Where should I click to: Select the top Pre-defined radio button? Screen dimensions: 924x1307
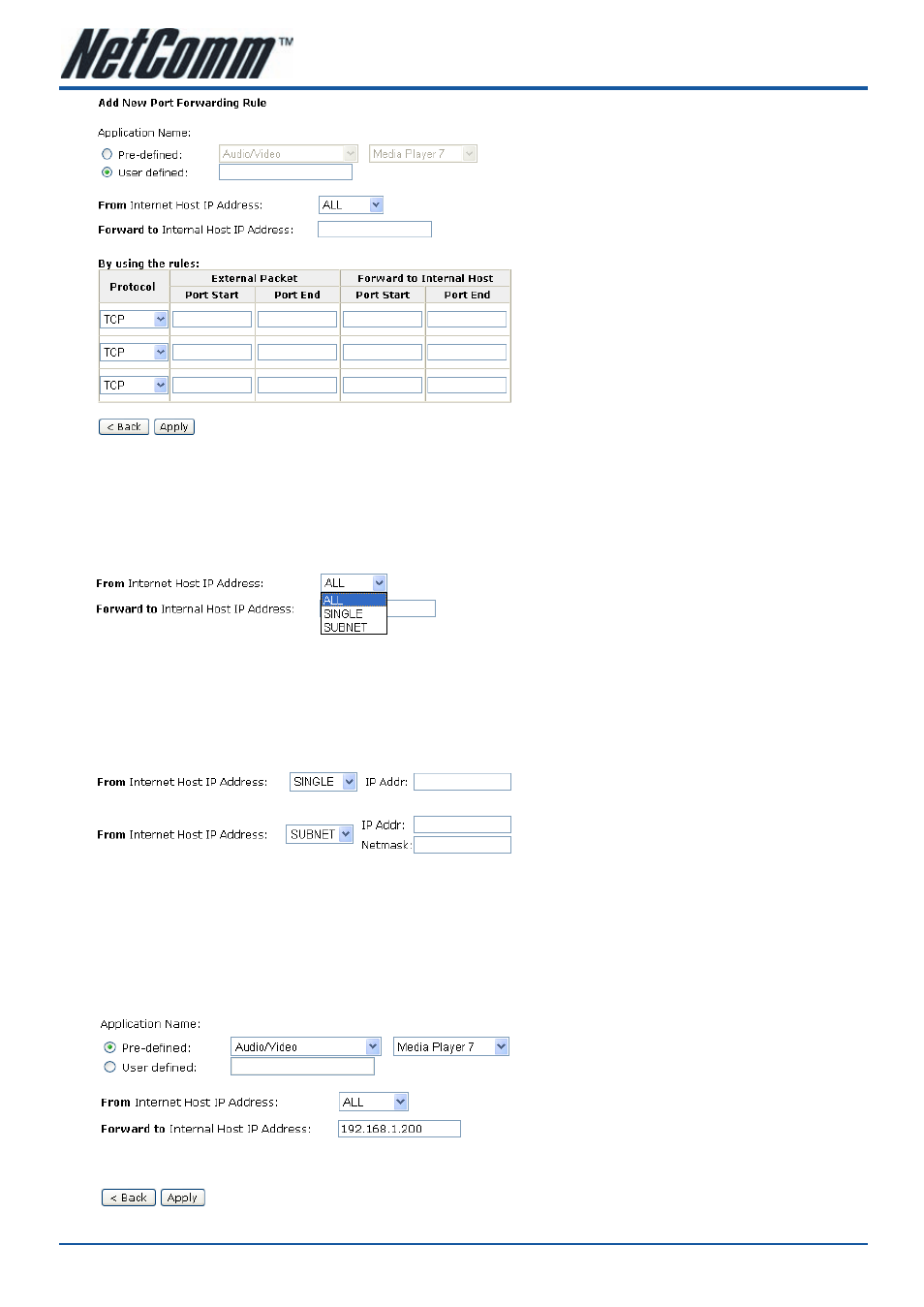point(107,154)
